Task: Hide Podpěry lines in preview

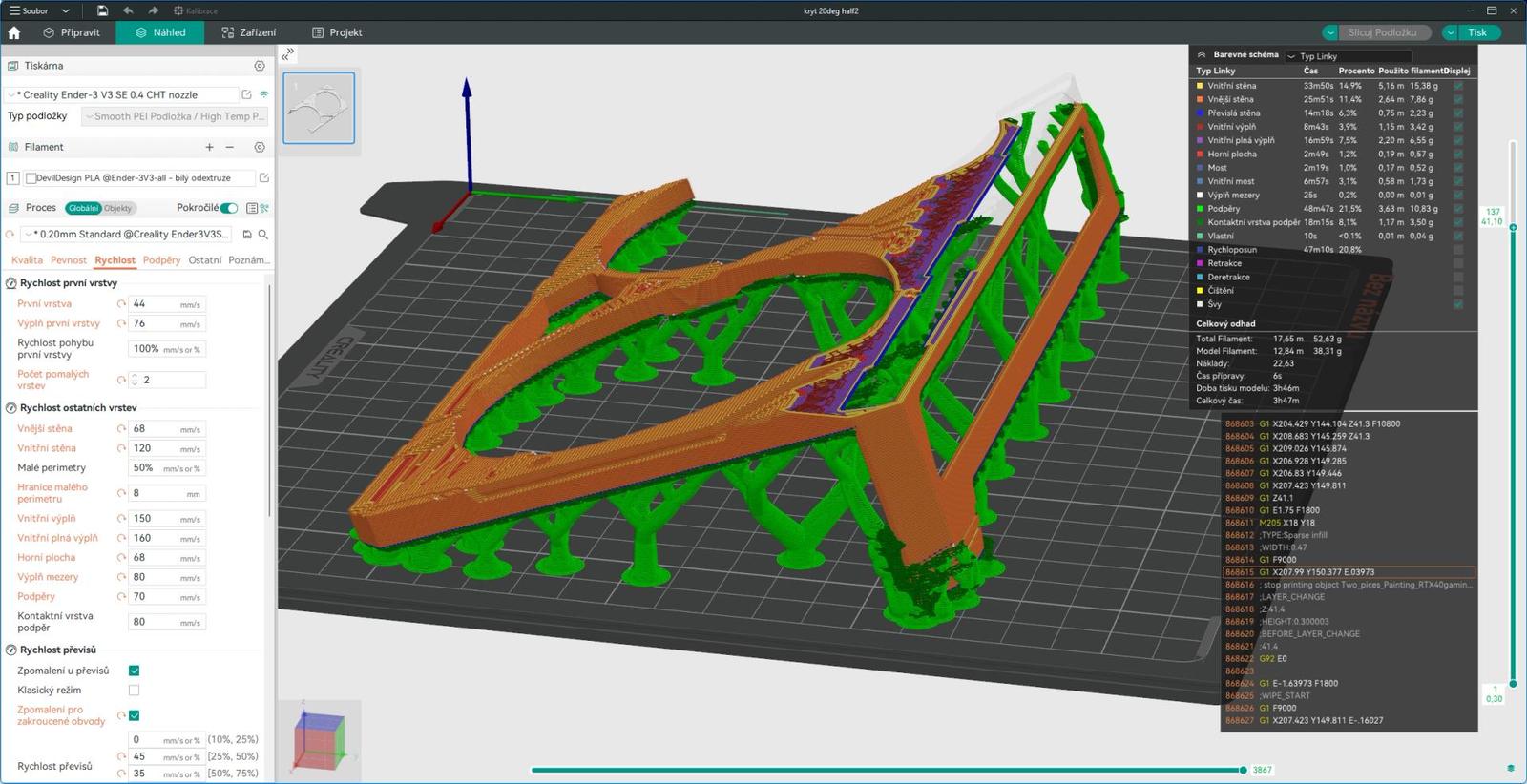Action: pyautogui.click(x=1458, y=209)
